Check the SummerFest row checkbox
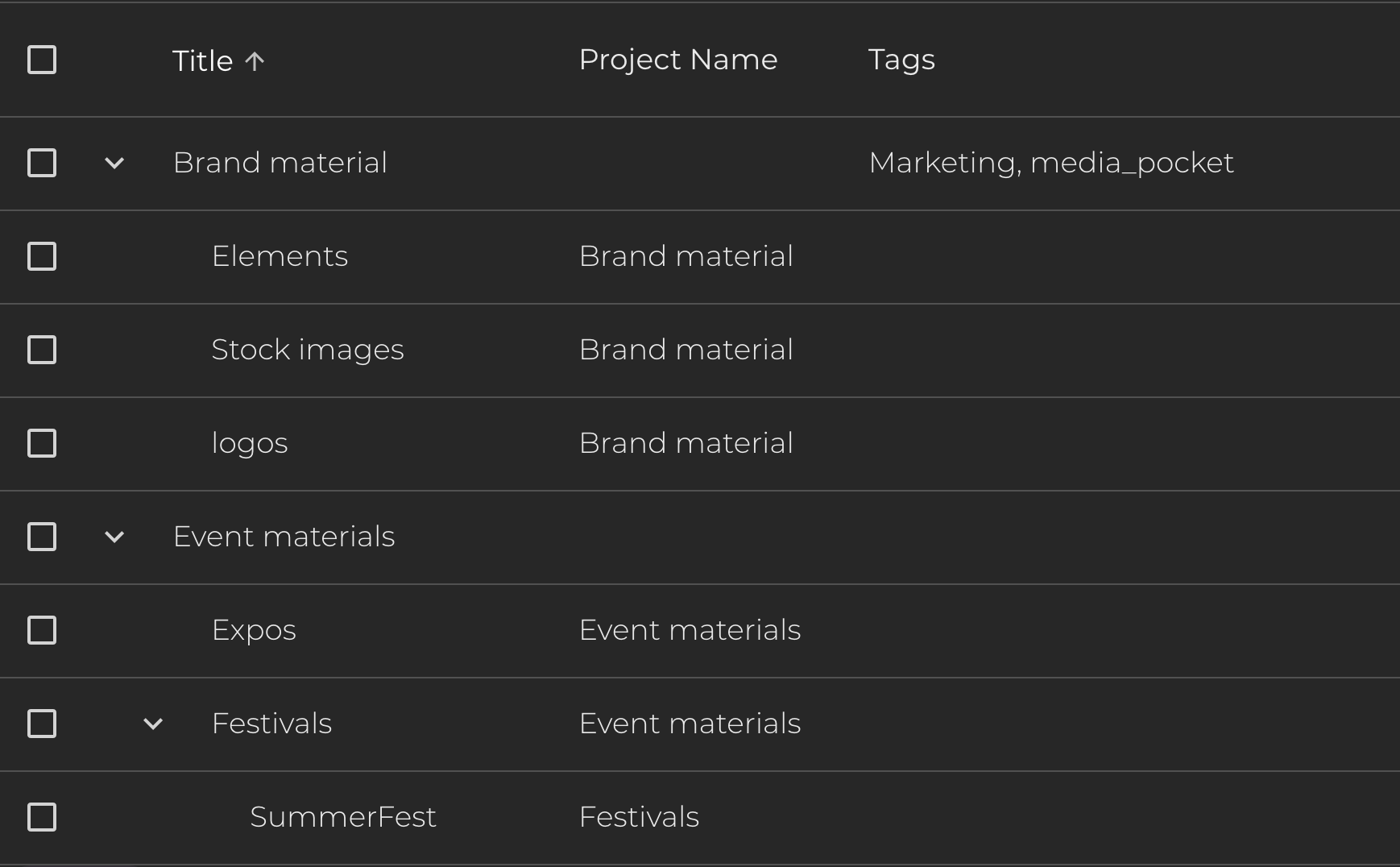The width and height of the screenshot is (1400, 867). tap(42, 817)
